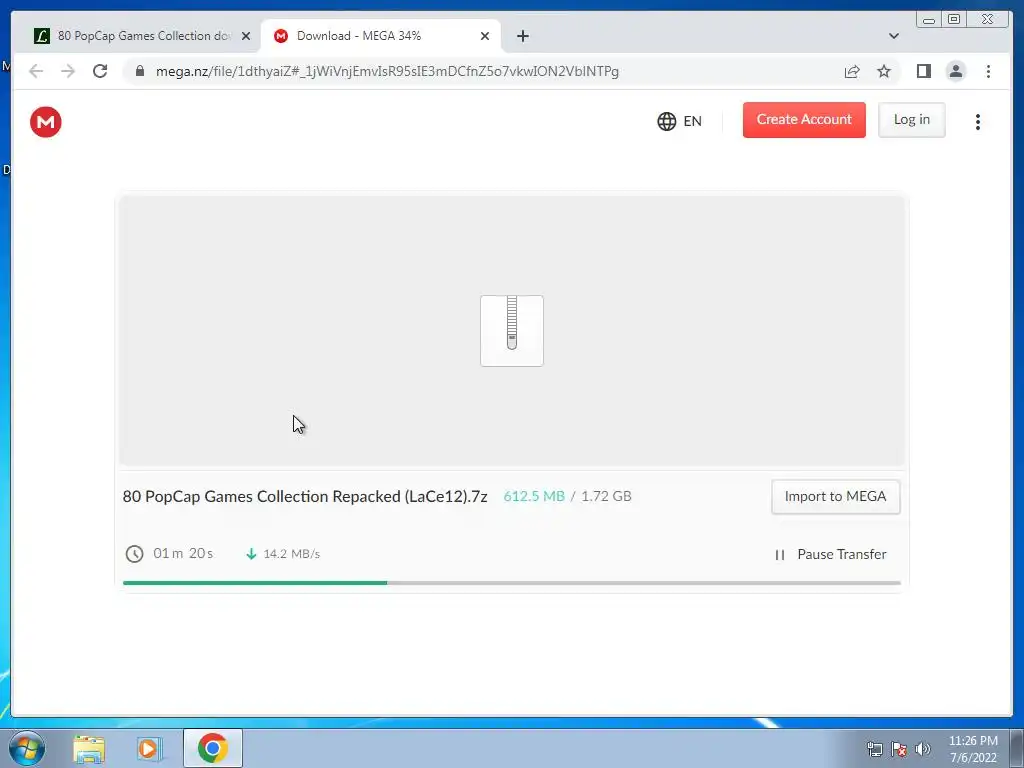Image resolution: width=1024 pixels, height=768 pixels.
Task: Close the 80 PopCap Games Collection tab
Action: 246,37
